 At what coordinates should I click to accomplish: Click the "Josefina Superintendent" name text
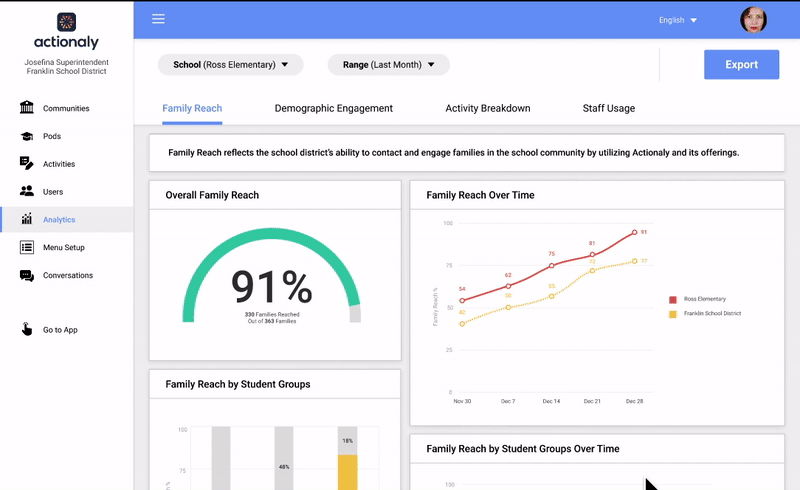click(66, 62)
